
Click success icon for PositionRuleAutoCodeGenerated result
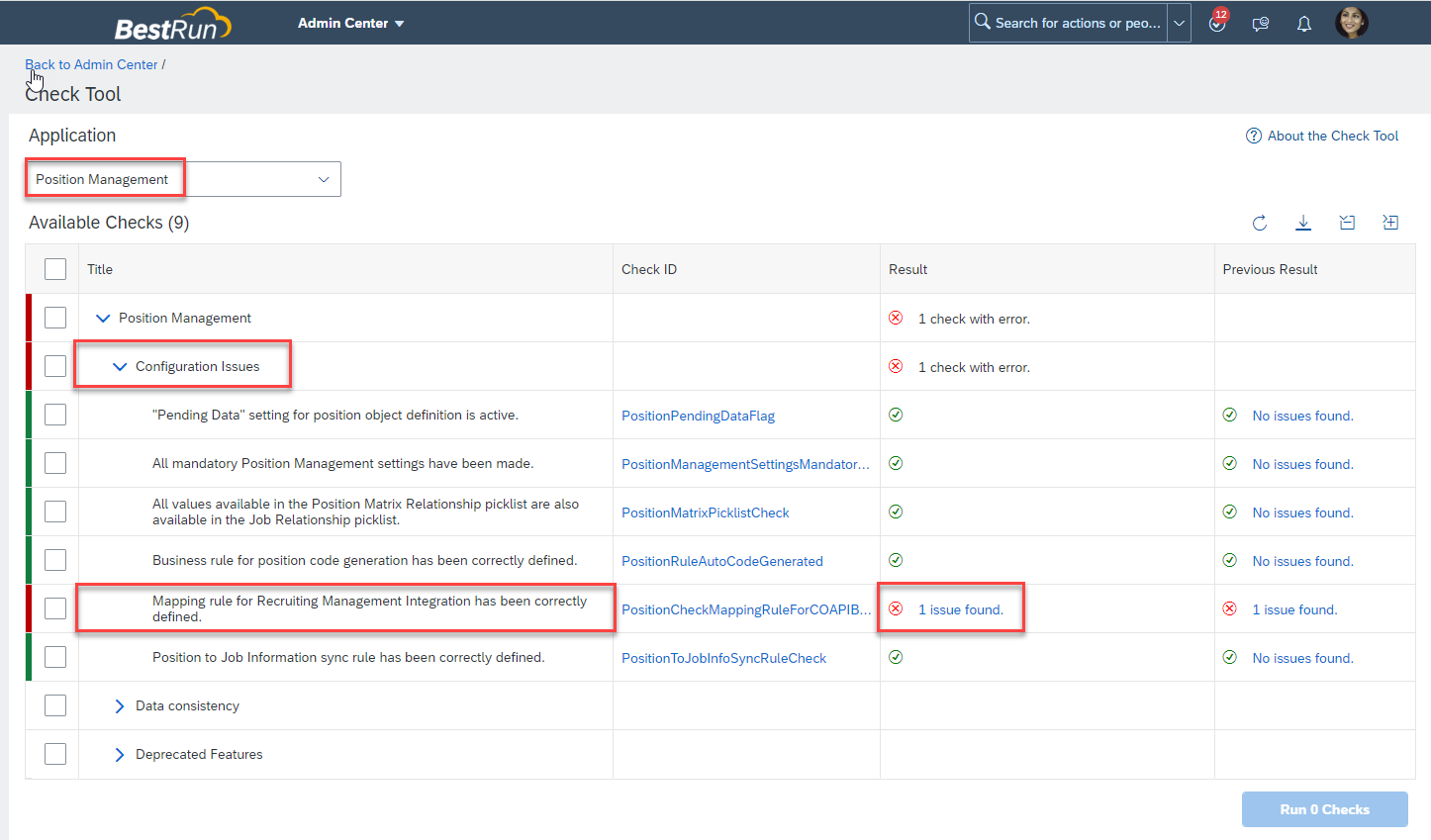point(896,560)
